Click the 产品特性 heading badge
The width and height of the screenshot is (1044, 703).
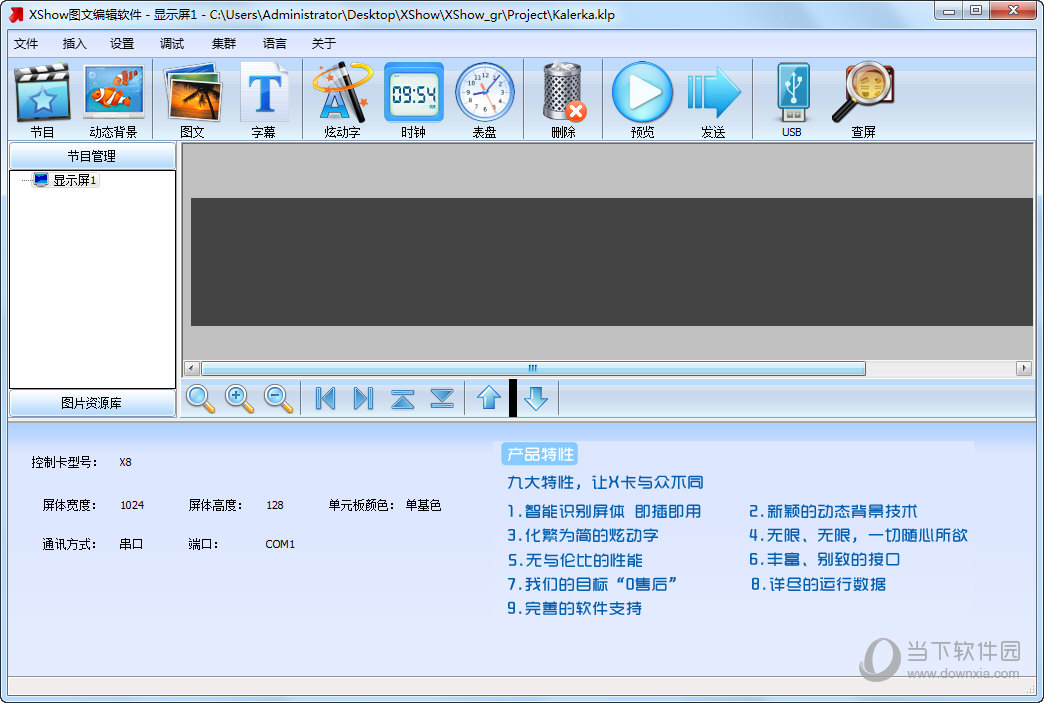539,455
